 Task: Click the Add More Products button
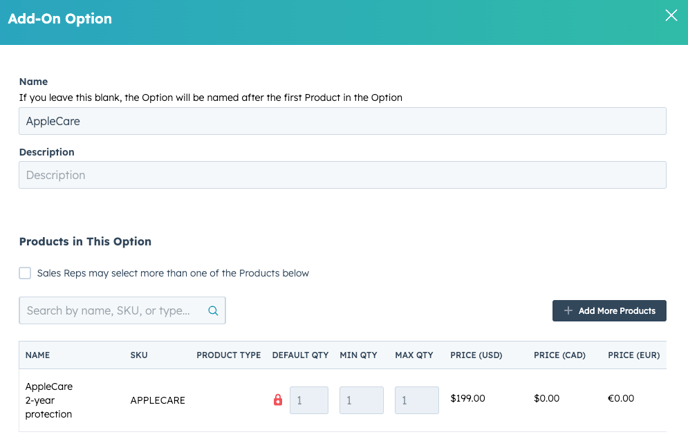coord(609,311)
